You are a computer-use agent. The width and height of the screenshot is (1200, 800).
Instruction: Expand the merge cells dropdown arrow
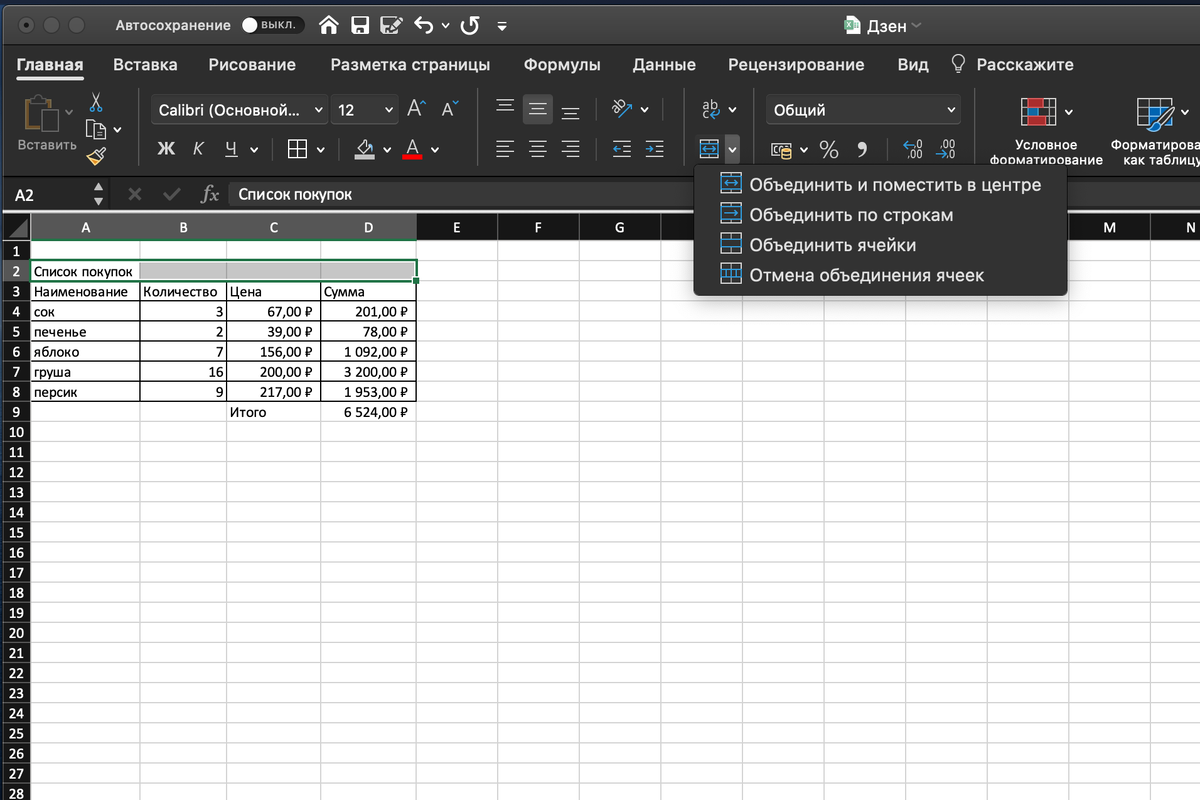(733, 149)
